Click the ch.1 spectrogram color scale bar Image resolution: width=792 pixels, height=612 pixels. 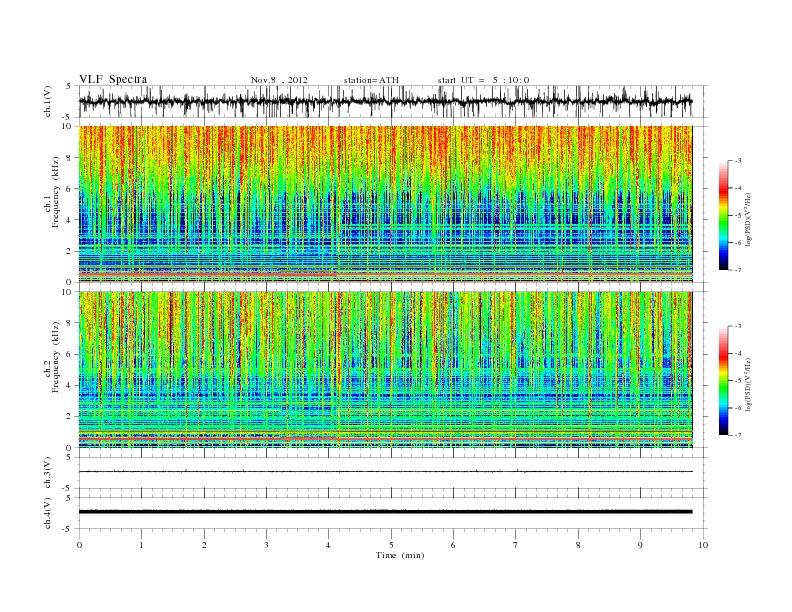coord(723,215)
